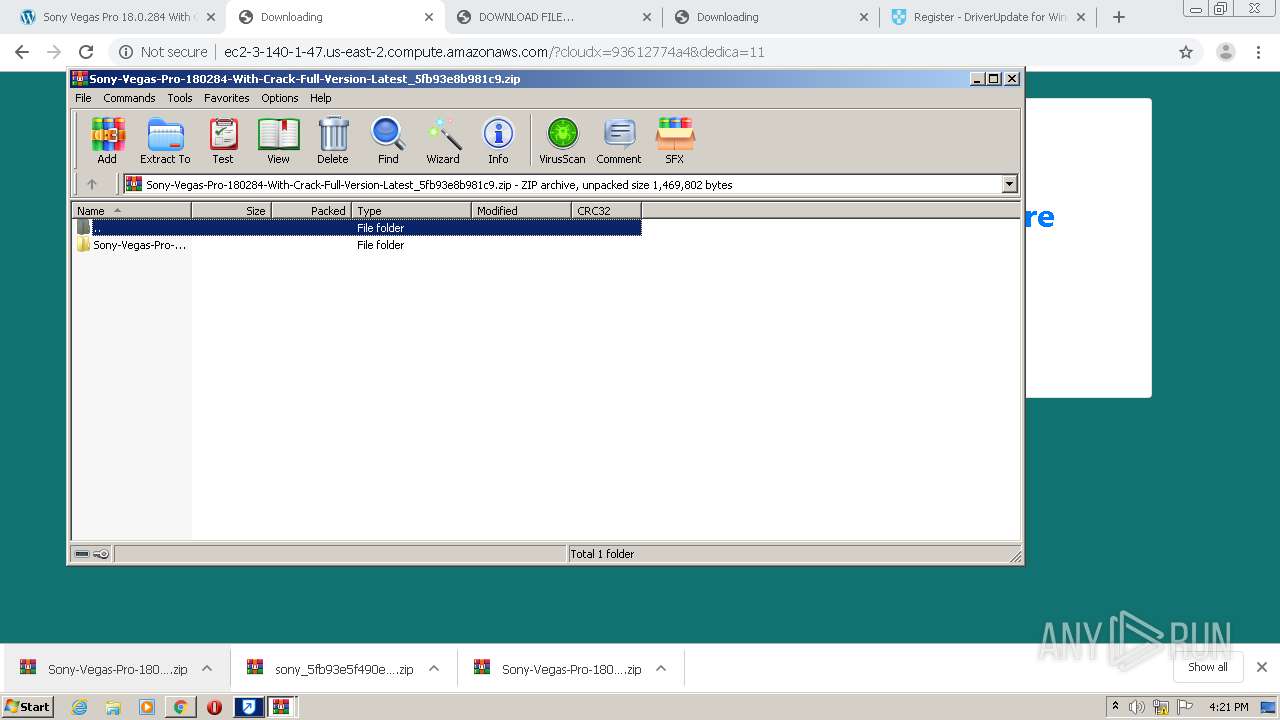Show hidden tray icons arrow
Viewport: 1280px width, 720px height.
pos(1115,706)
